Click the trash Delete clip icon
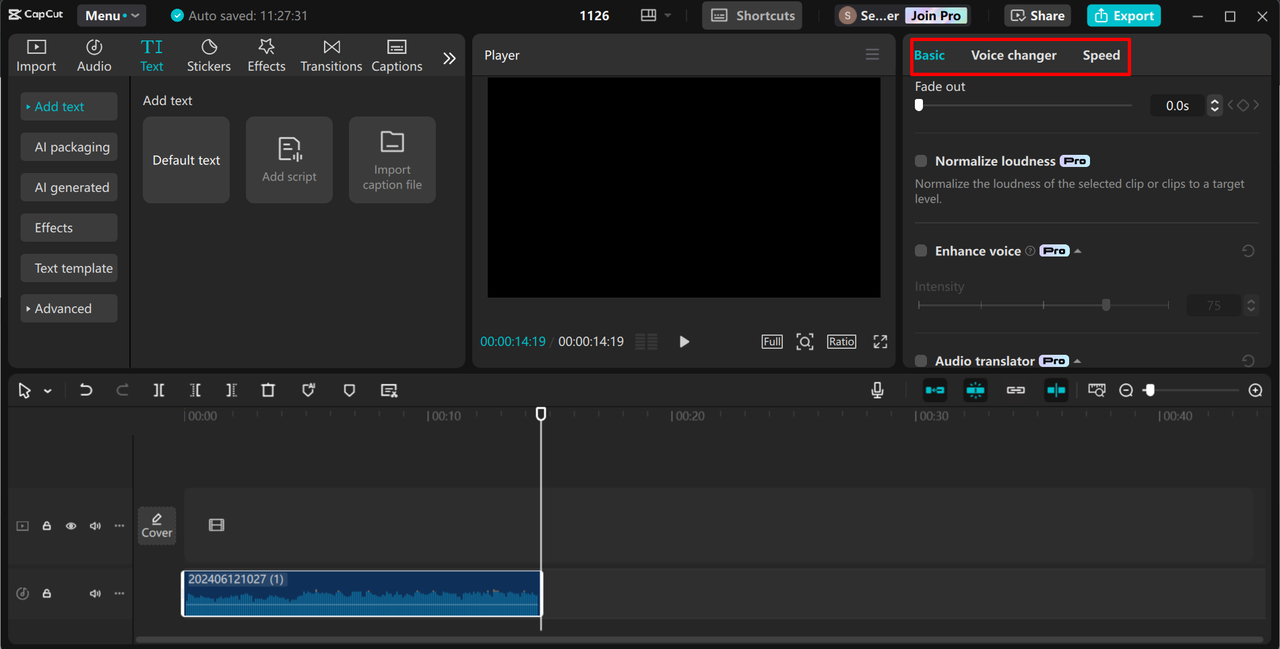The width and height of the screenshot is (1280, 649). pos(268,390)
